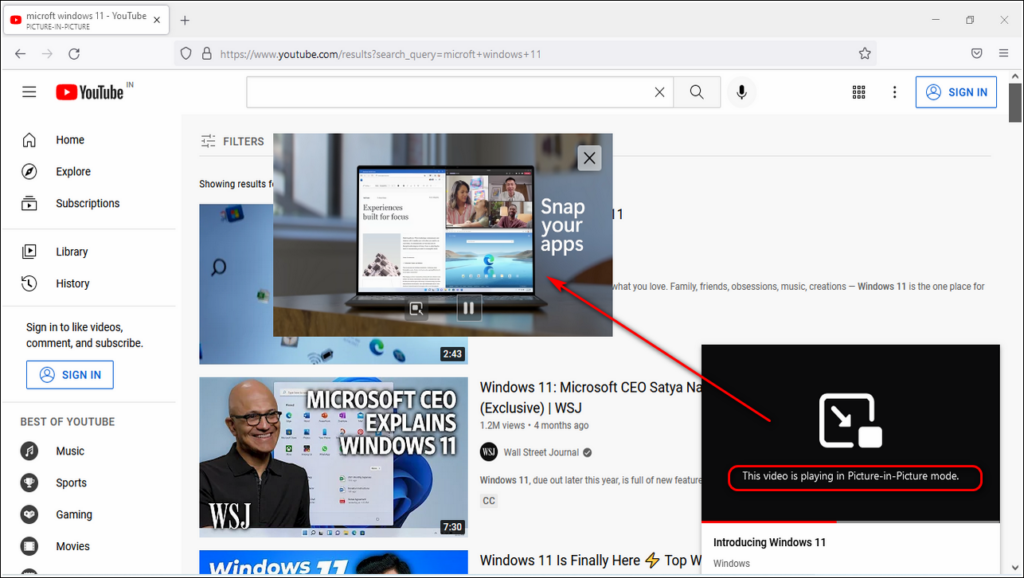Open the 'Windows 11 Is Finally Here' title
The height and width of the screenshot is (578, 1024).
tap(590, 560)
